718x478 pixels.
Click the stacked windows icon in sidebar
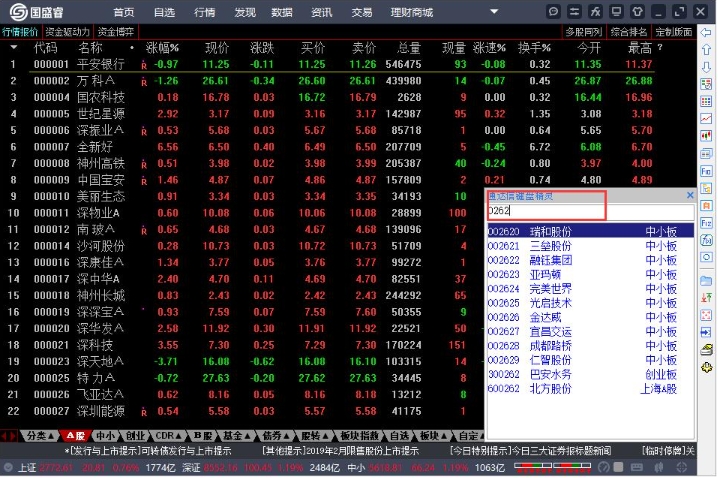(x=707, y=153)
